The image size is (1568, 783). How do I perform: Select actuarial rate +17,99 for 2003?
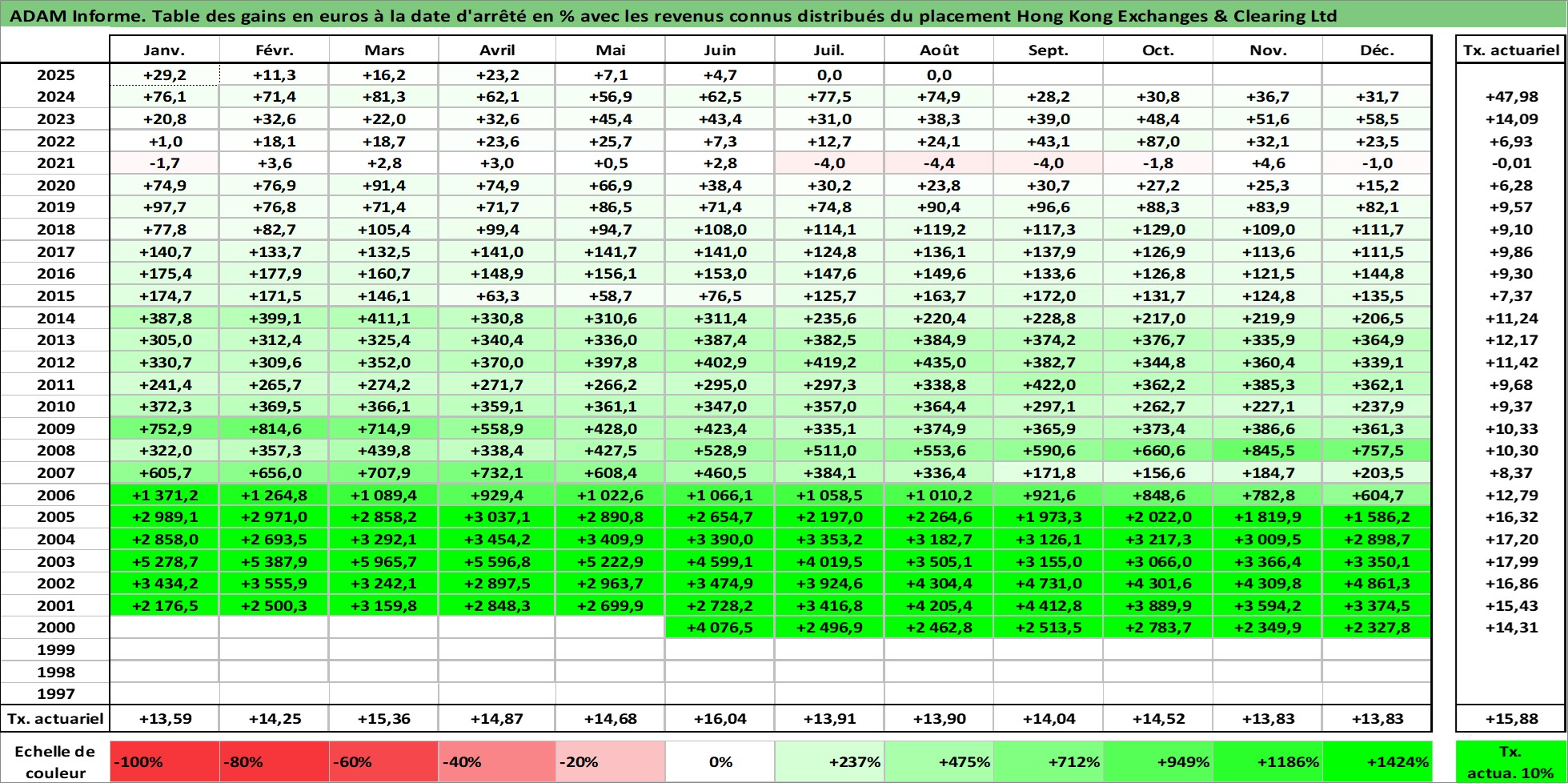[x=1510, y=562]
